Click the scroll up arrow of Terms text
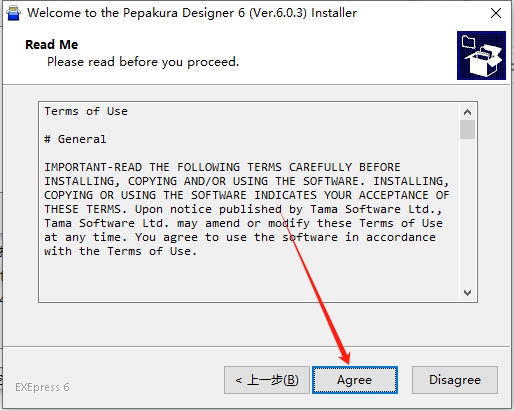Viewport: 514px width, 411px height. pos(467,112)
